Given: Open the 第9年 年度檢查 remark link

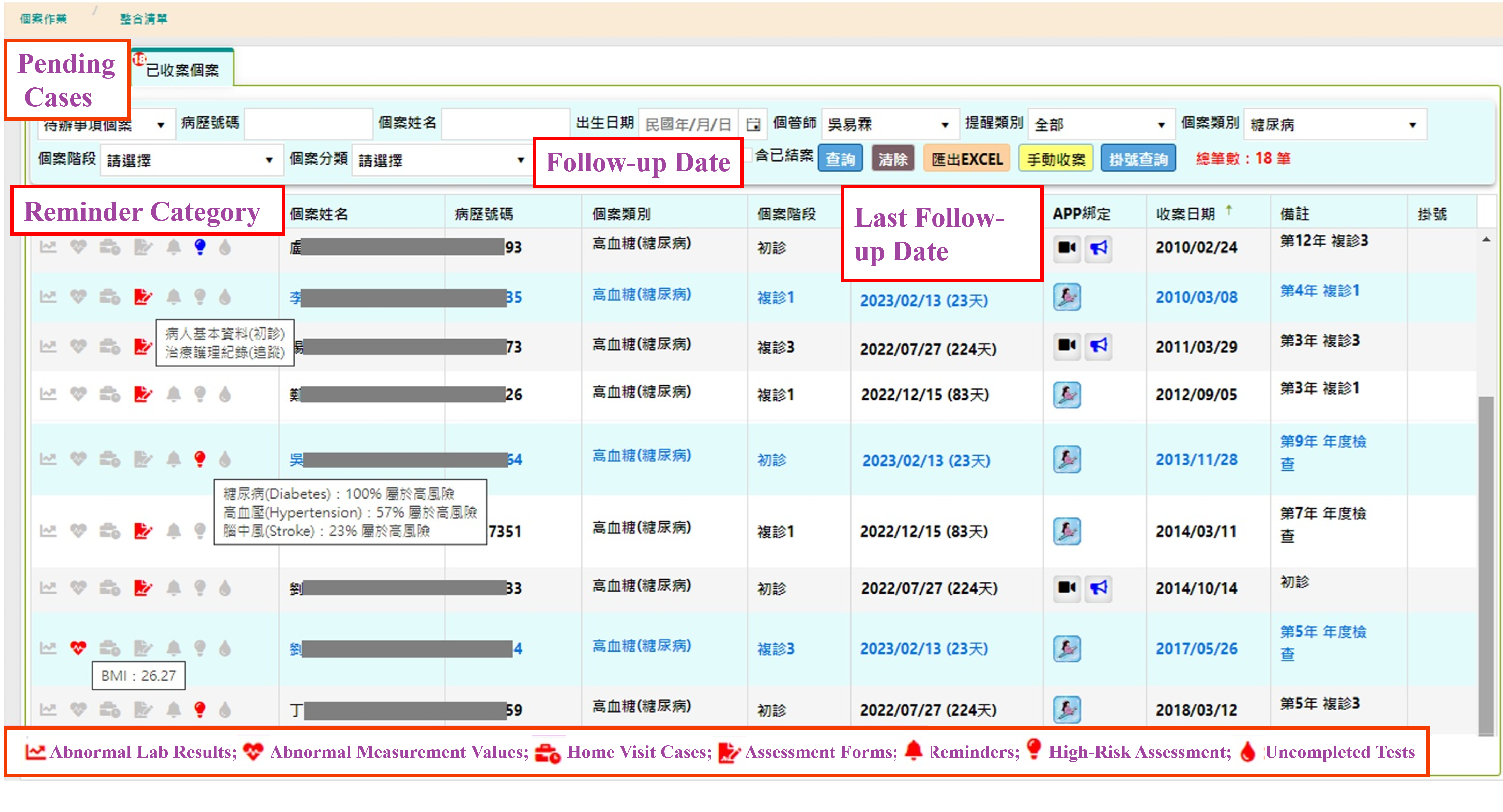Looking at the screenshot, I should click(1323, 453).
